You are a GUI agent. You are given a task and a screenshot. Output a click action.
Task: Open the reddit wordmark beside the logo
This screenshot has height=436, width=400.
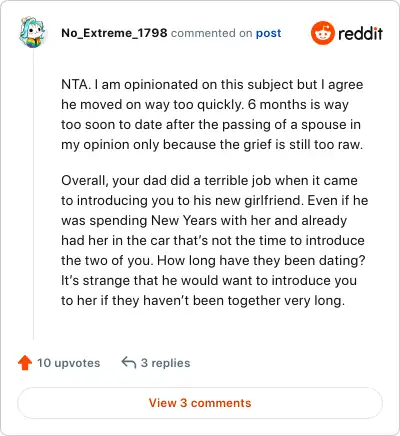pos(360,33)
